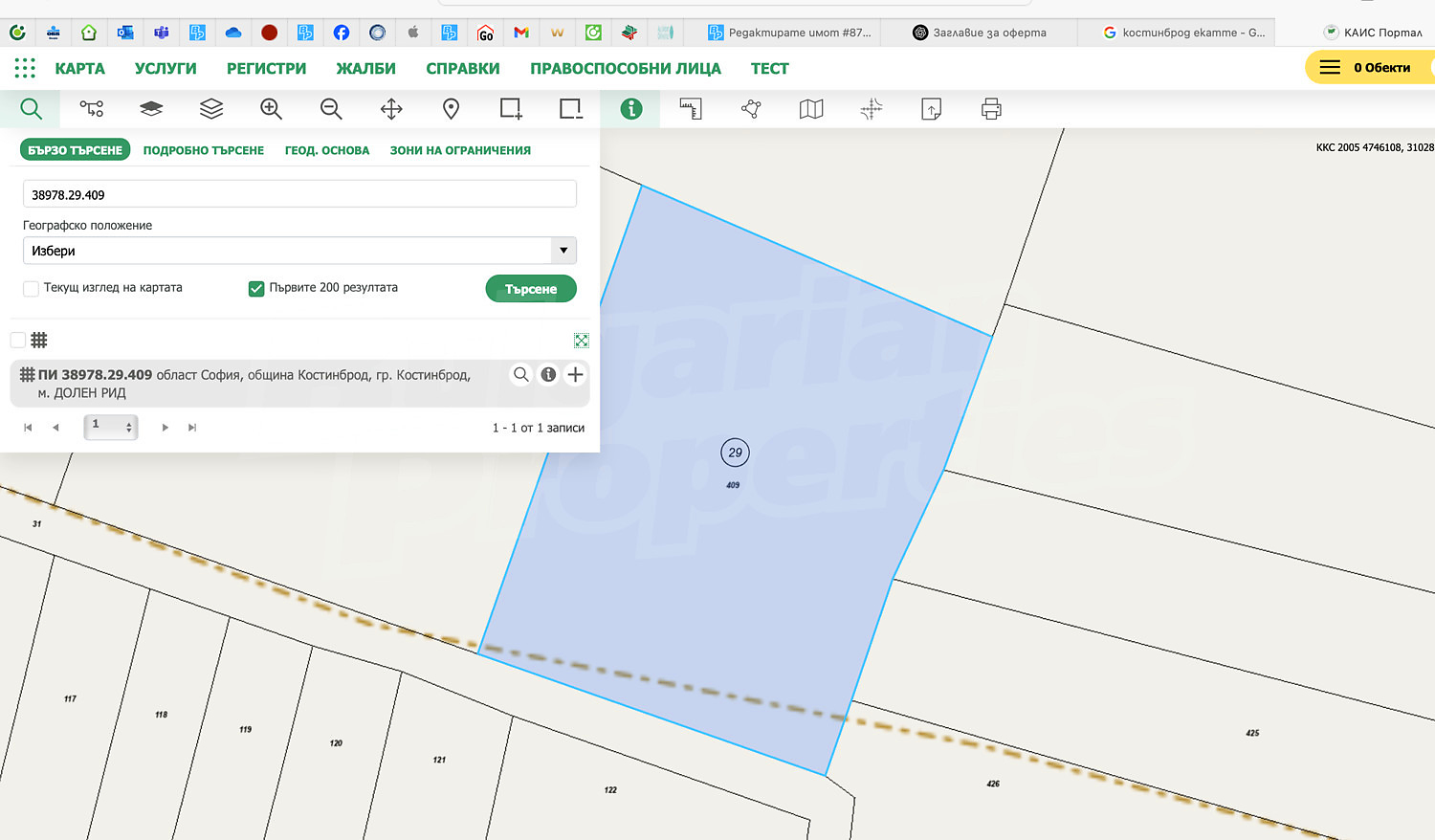The image size is (1435, 840).
Task: Open the stacked layers panel
Action: point(211,109)
